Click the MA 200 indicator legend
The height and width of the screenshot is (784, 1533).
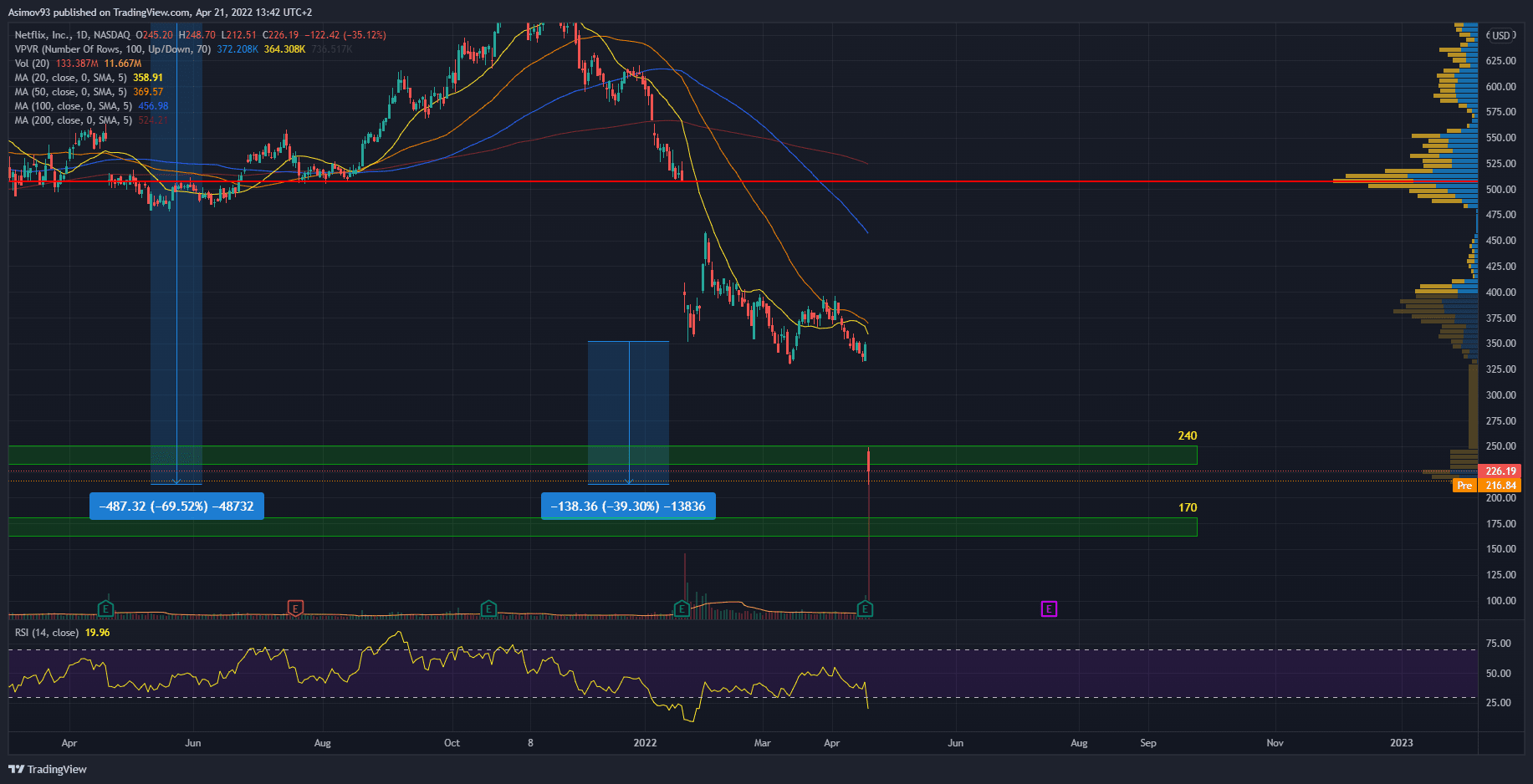(73, 120)
